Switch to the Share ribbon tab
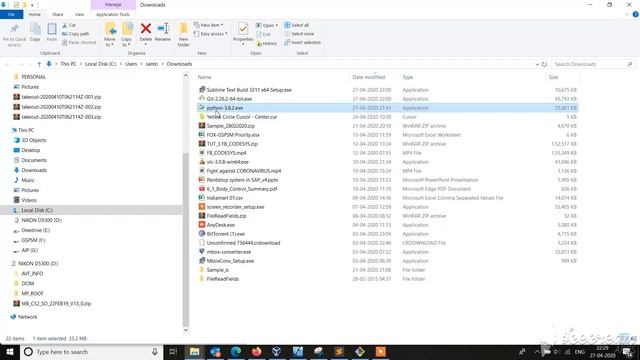 [x=58, y=15]
